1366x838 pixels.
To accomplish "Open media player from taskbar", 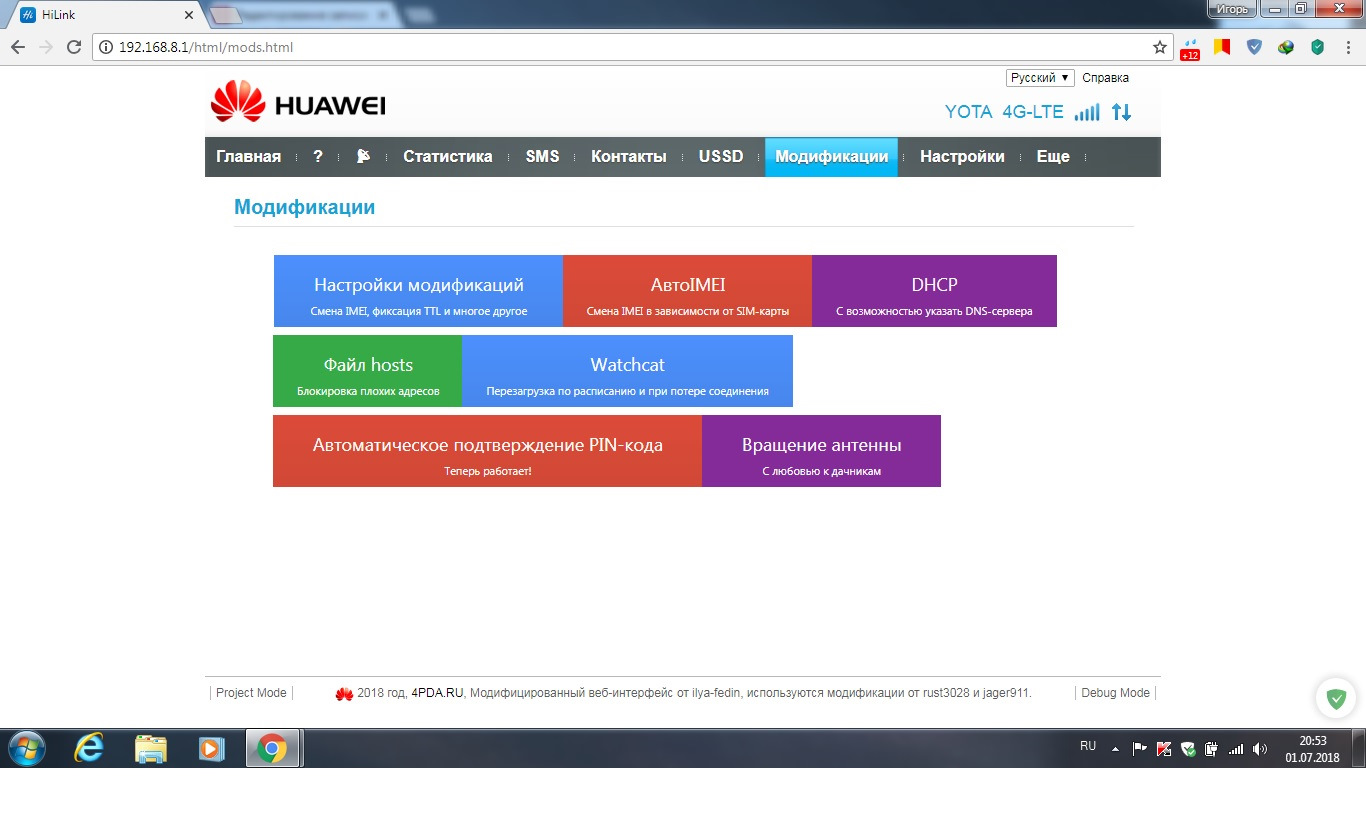I will (x=211, y=748).
